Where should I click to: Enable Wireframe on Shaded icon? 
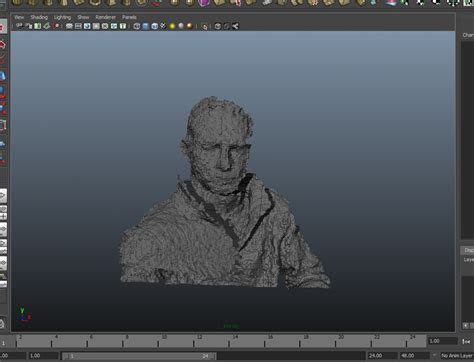click(155, 26)
